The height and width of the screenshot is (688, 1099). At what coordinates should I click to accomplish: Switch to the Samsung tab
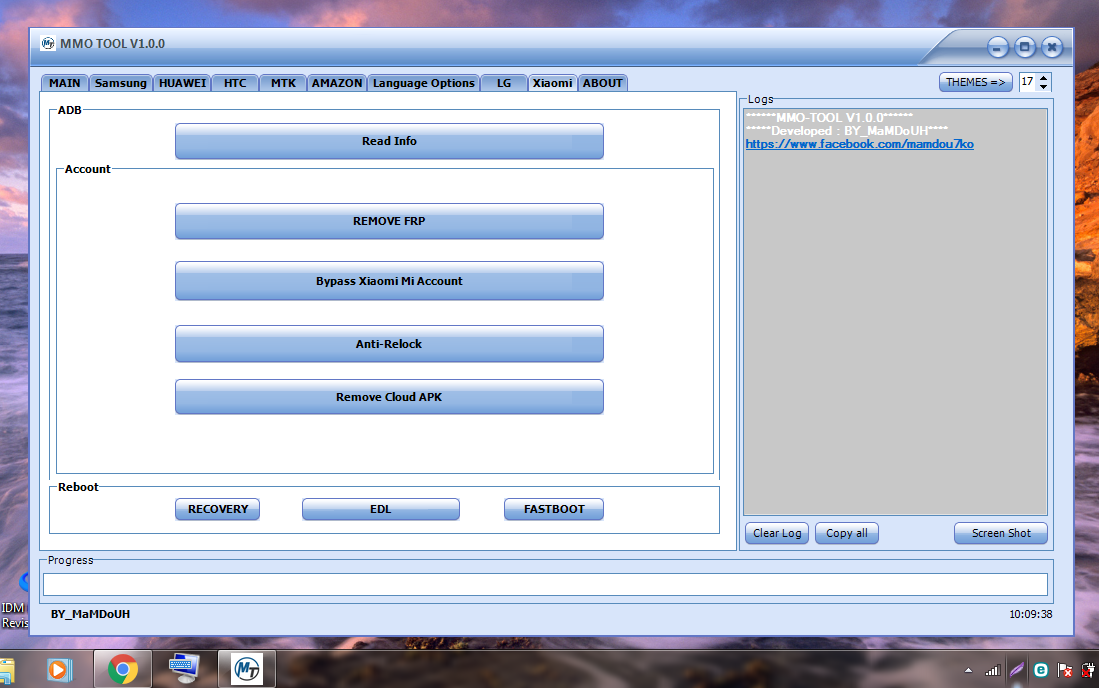(x=121, y=83)
